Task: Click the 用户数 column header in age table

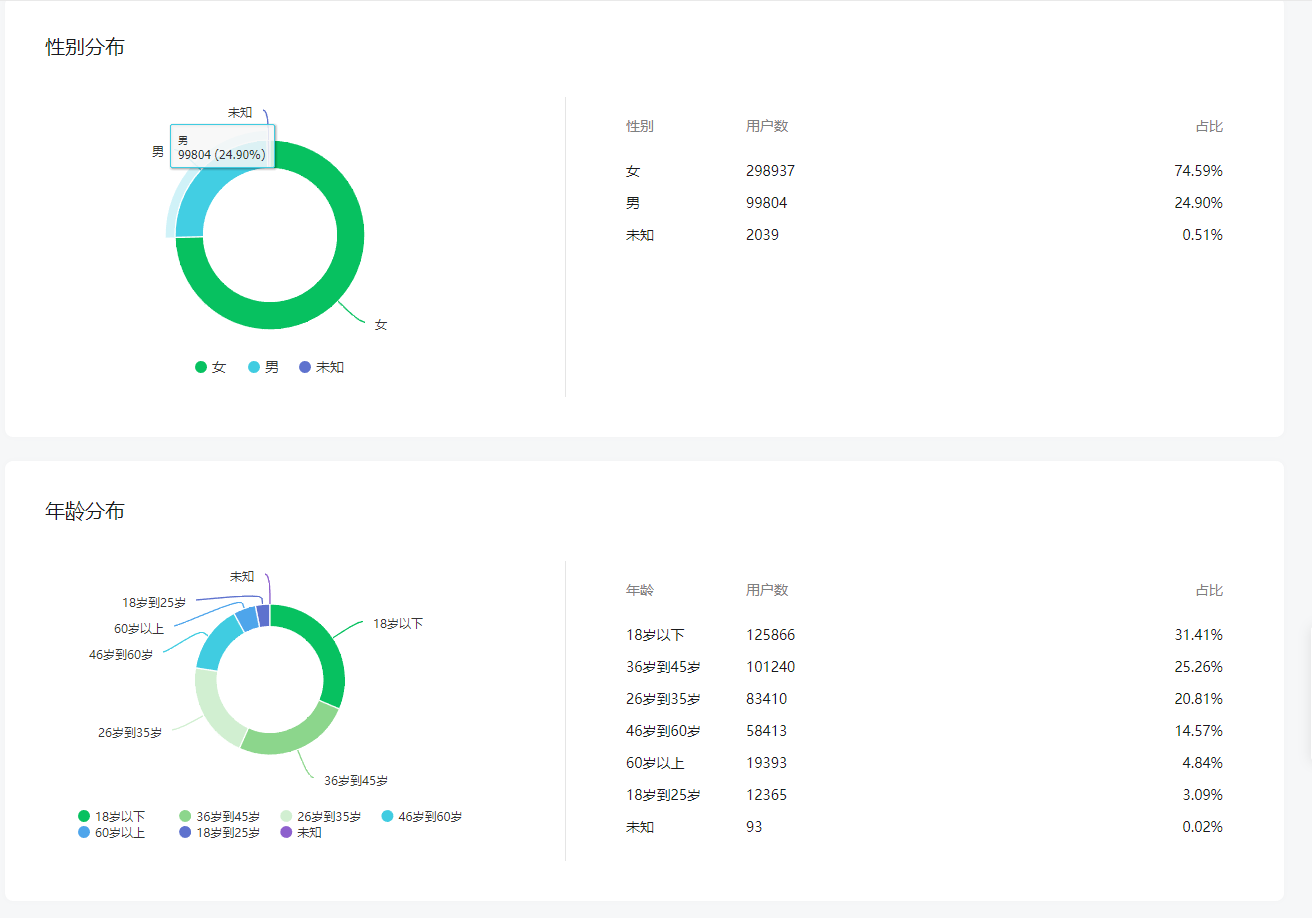Action: (767, 590)
